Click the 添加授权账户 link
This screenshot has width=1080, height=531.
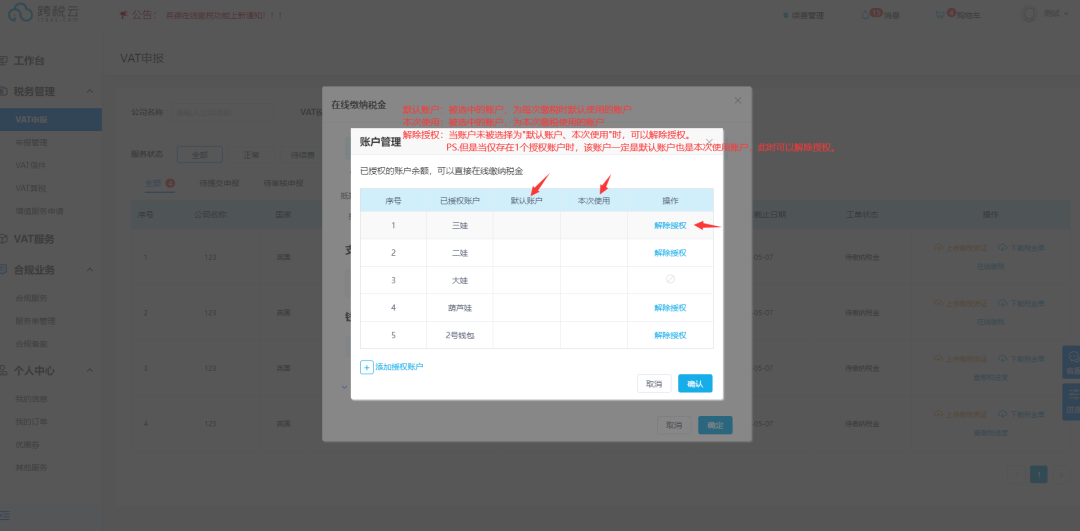(399, 367)
